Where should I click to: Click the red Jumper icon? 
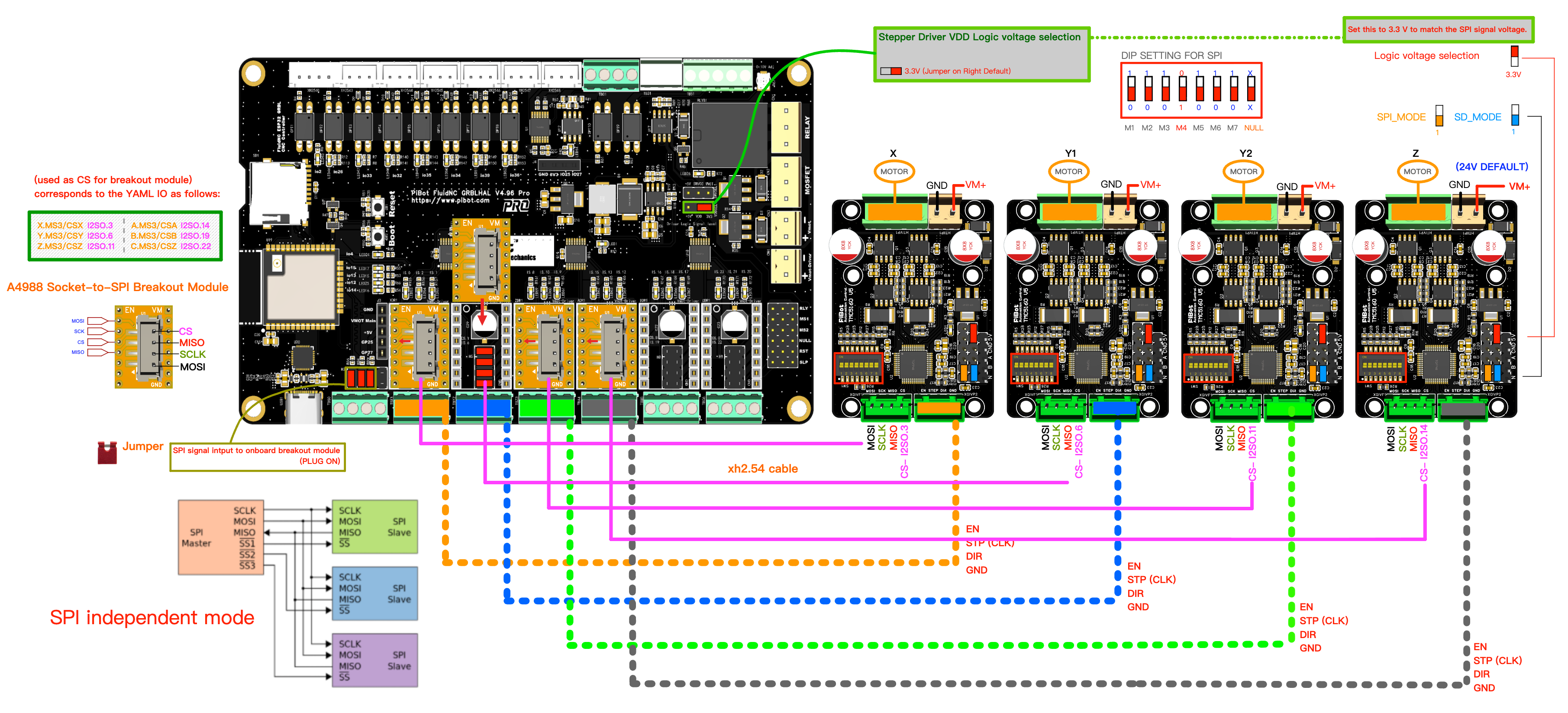(x=107, y=452)
